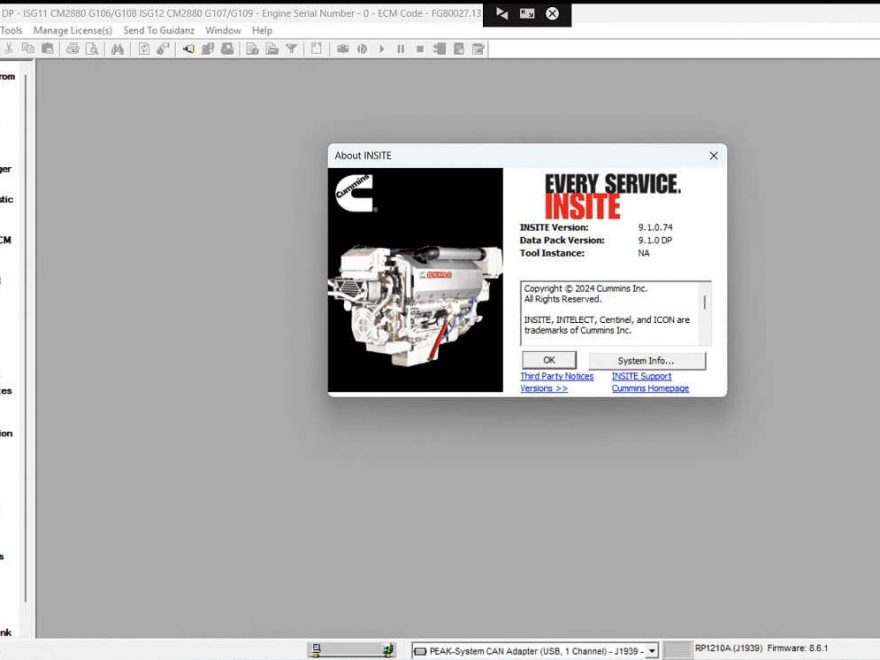Click the funnel filter icon

tap(291, 49)
